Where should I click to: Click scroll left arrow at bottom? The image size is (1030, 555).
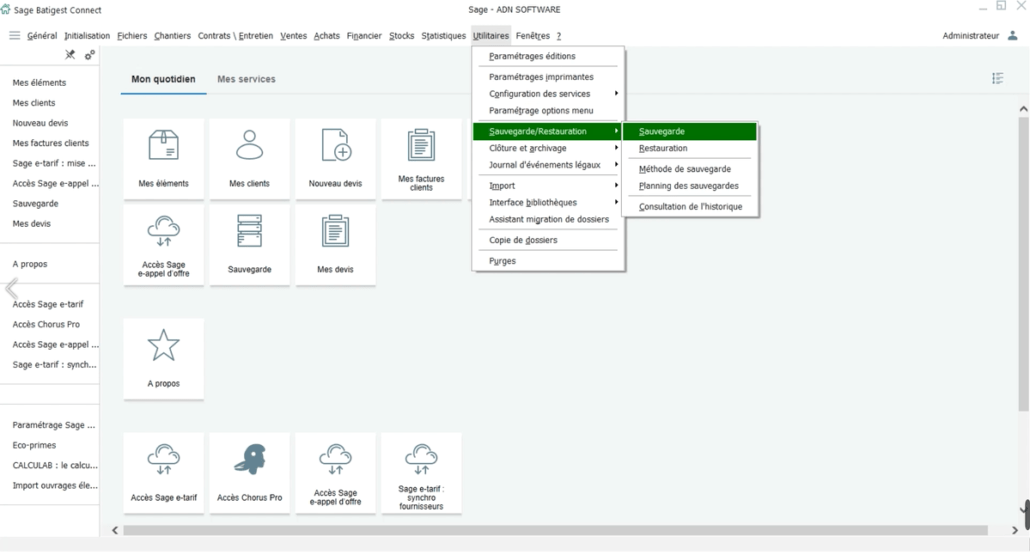[x=115, y=530]
